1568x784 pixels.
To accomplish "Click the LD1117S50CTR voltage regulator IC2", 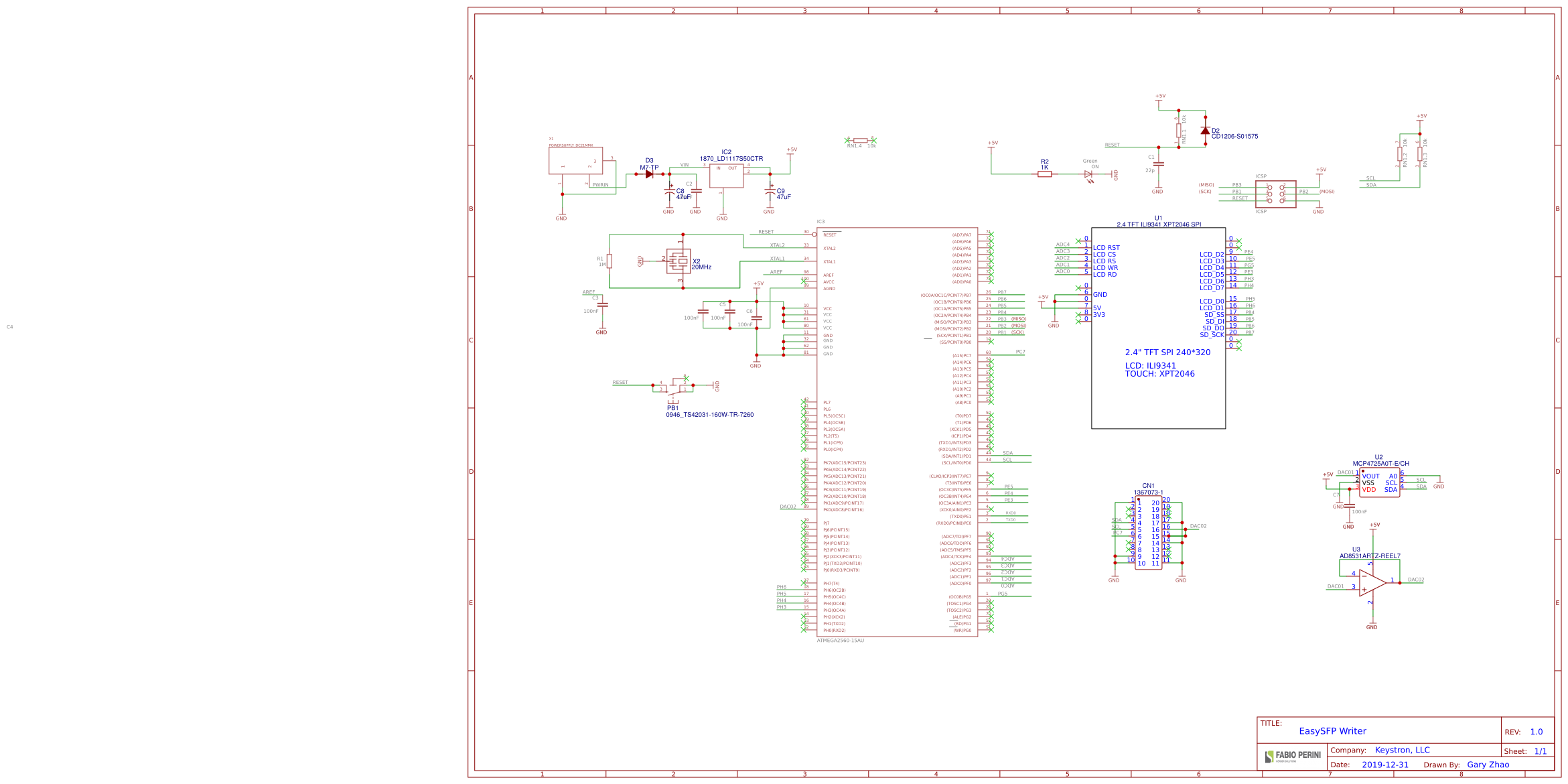I will [x=727, y=174].
